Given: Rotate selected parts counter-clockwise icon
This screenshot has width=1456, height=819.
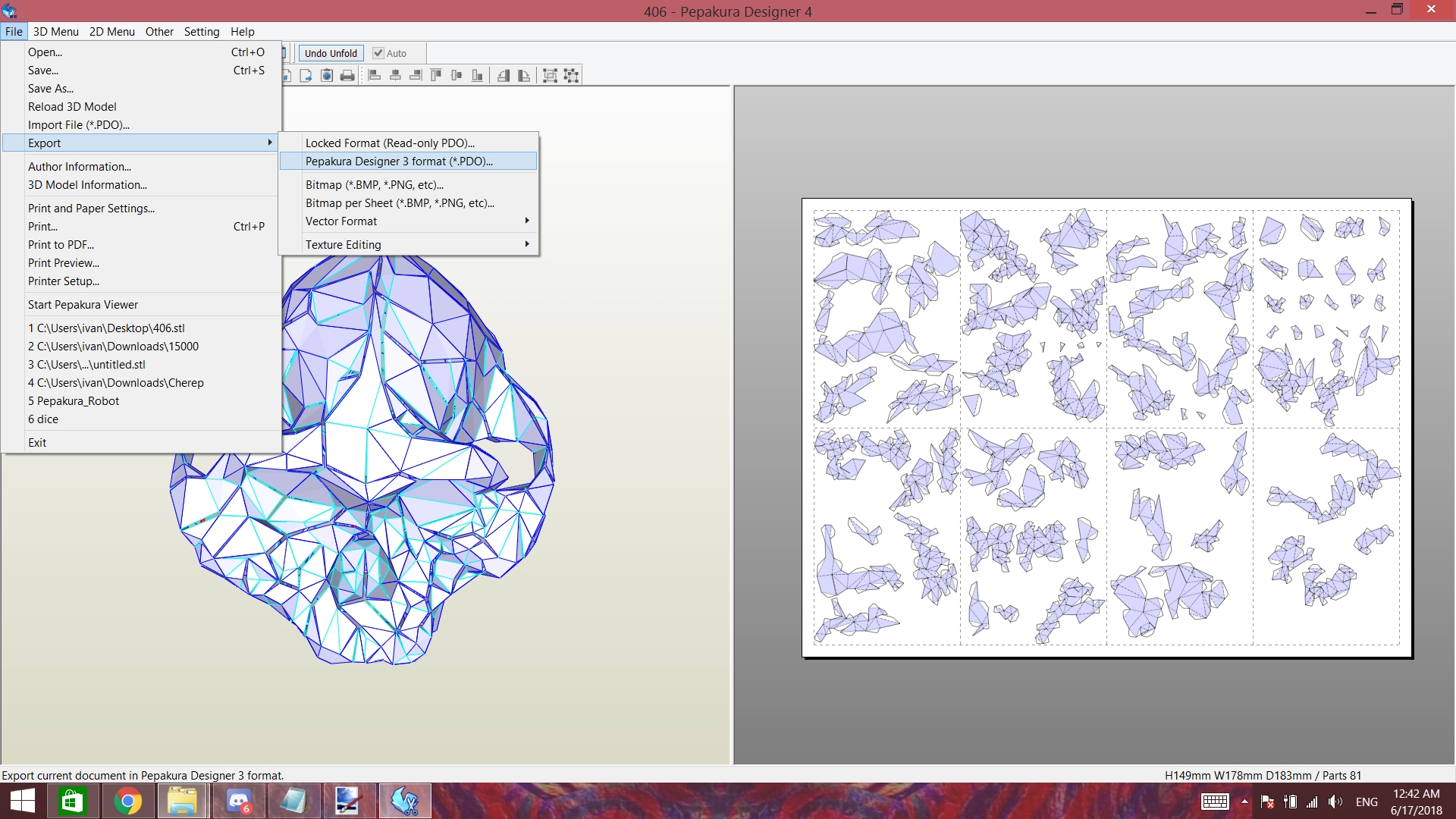Looking at the screenshot, I should (504, 75).
